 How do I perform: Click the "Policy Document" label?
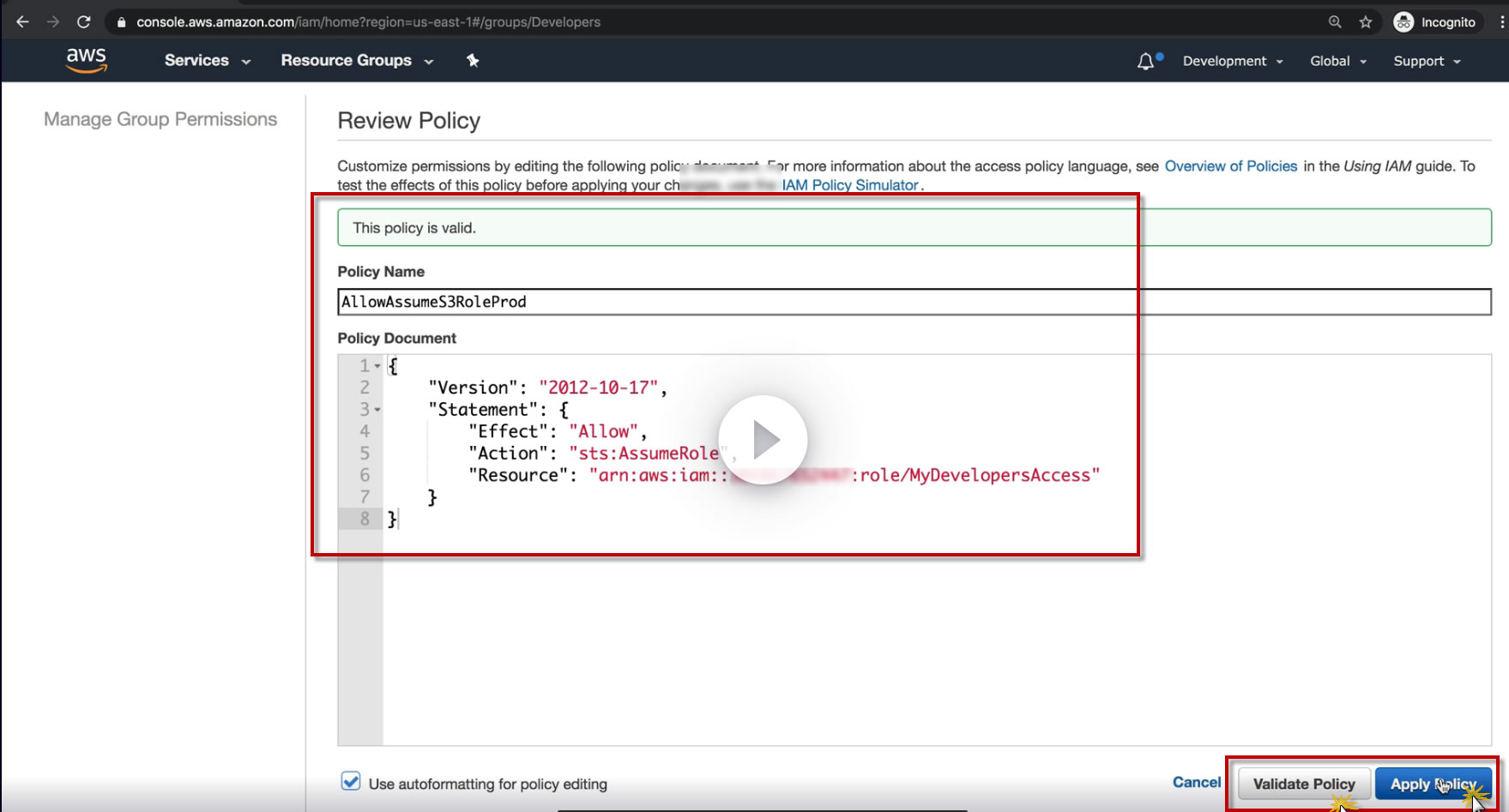click(x=397, y=338)
